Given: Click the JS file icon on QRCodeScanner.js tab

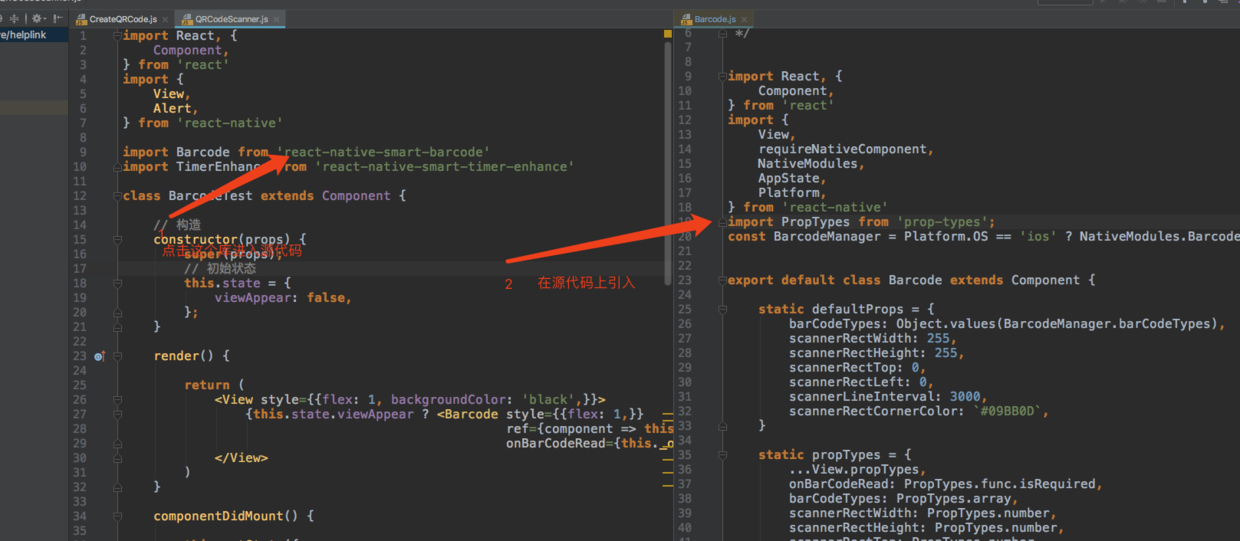Looking at the screenshot, I should click(x=187, y=19).
